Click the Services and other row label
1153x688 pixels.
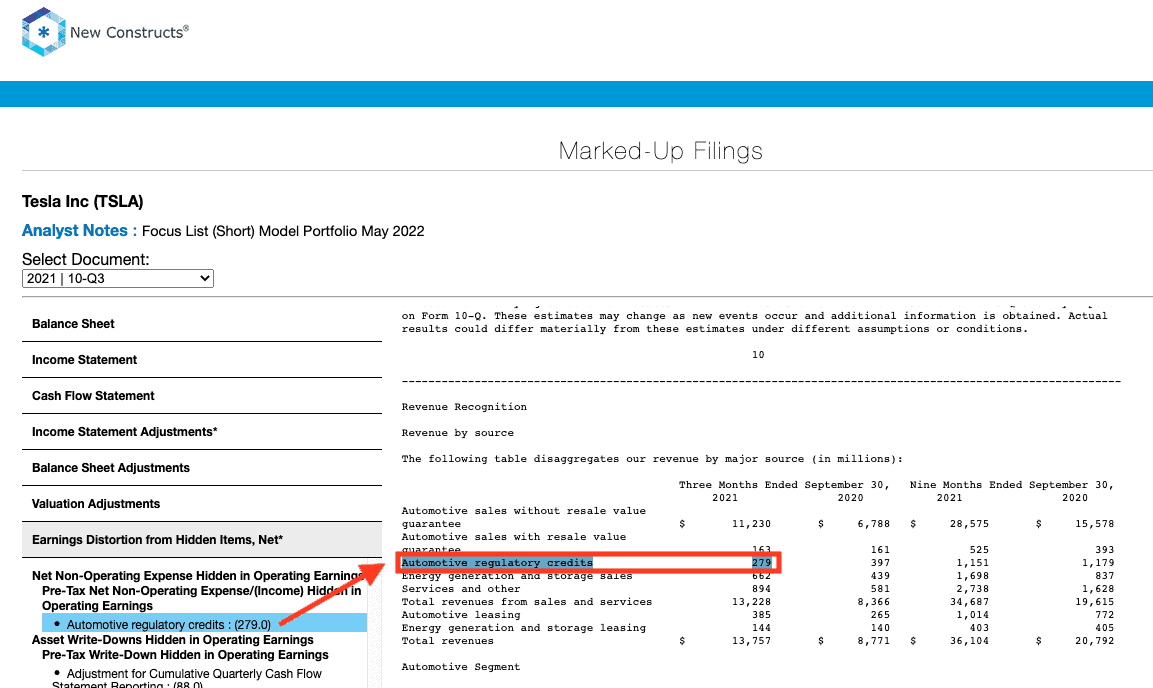[461, 589]
